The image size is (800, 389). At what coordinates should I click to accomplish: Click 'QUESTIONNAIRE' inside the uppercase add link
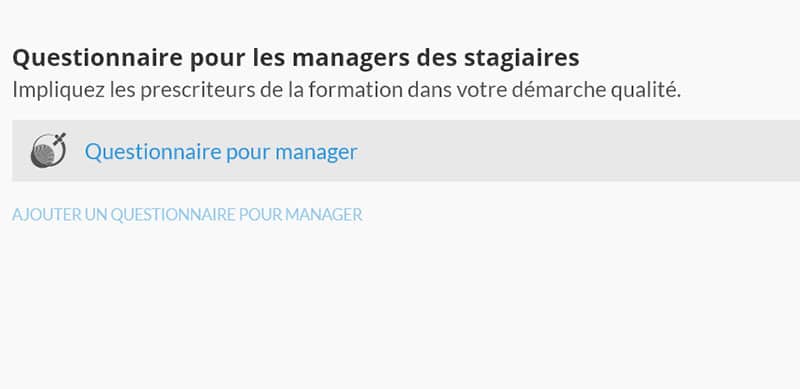pos(173,214)
